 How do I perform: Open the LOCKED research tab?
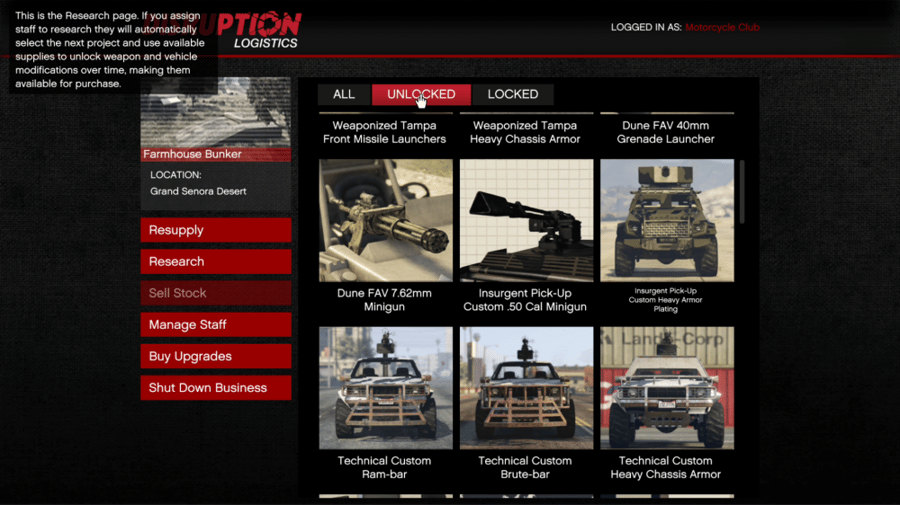[513, 94]
